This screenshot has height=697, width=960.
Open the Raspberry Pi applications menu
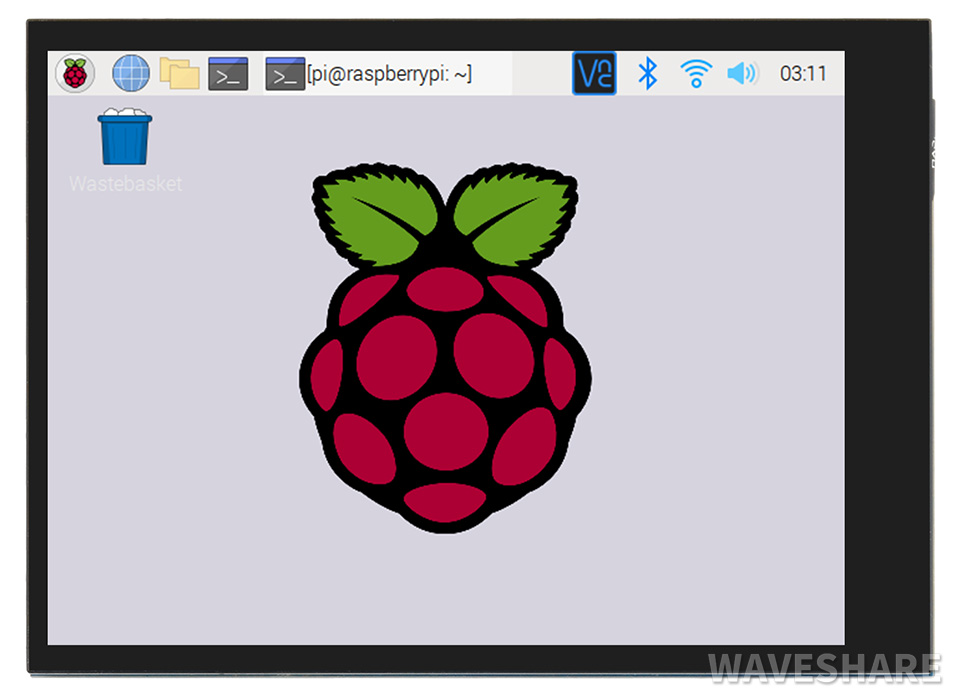75,73
